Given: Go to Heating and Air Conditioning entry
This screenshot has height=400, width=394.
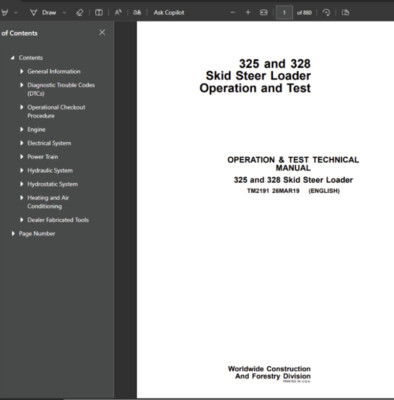Looking at the screenshot, I should [x=48, y=202].
